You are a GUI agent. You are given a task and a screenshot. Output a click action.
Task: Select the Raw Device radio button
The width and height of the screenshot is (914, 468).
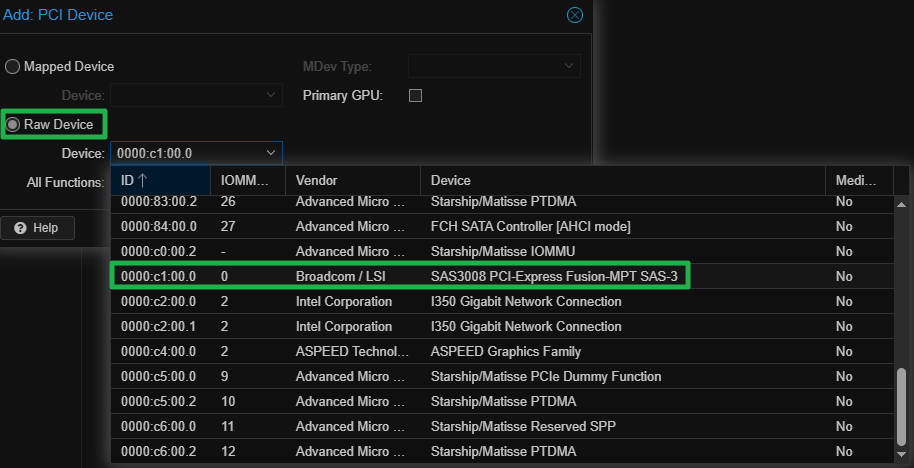pos(13,125)
